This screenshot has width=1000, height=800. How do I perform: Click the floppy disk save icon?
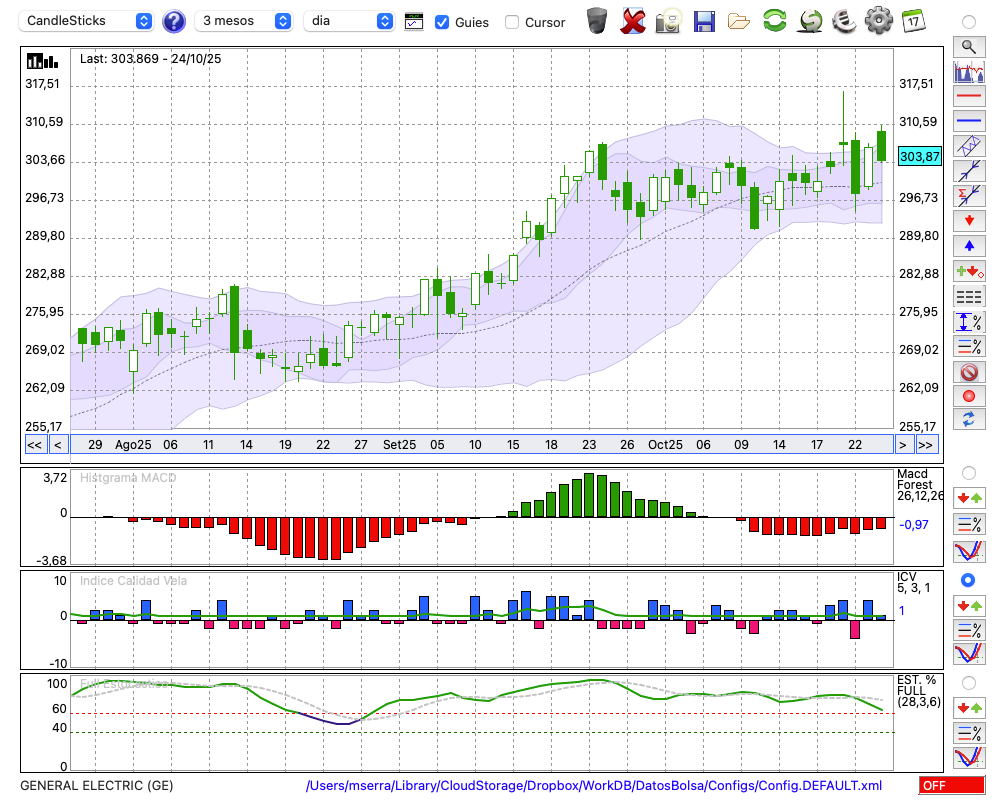[x=704, y=21]
